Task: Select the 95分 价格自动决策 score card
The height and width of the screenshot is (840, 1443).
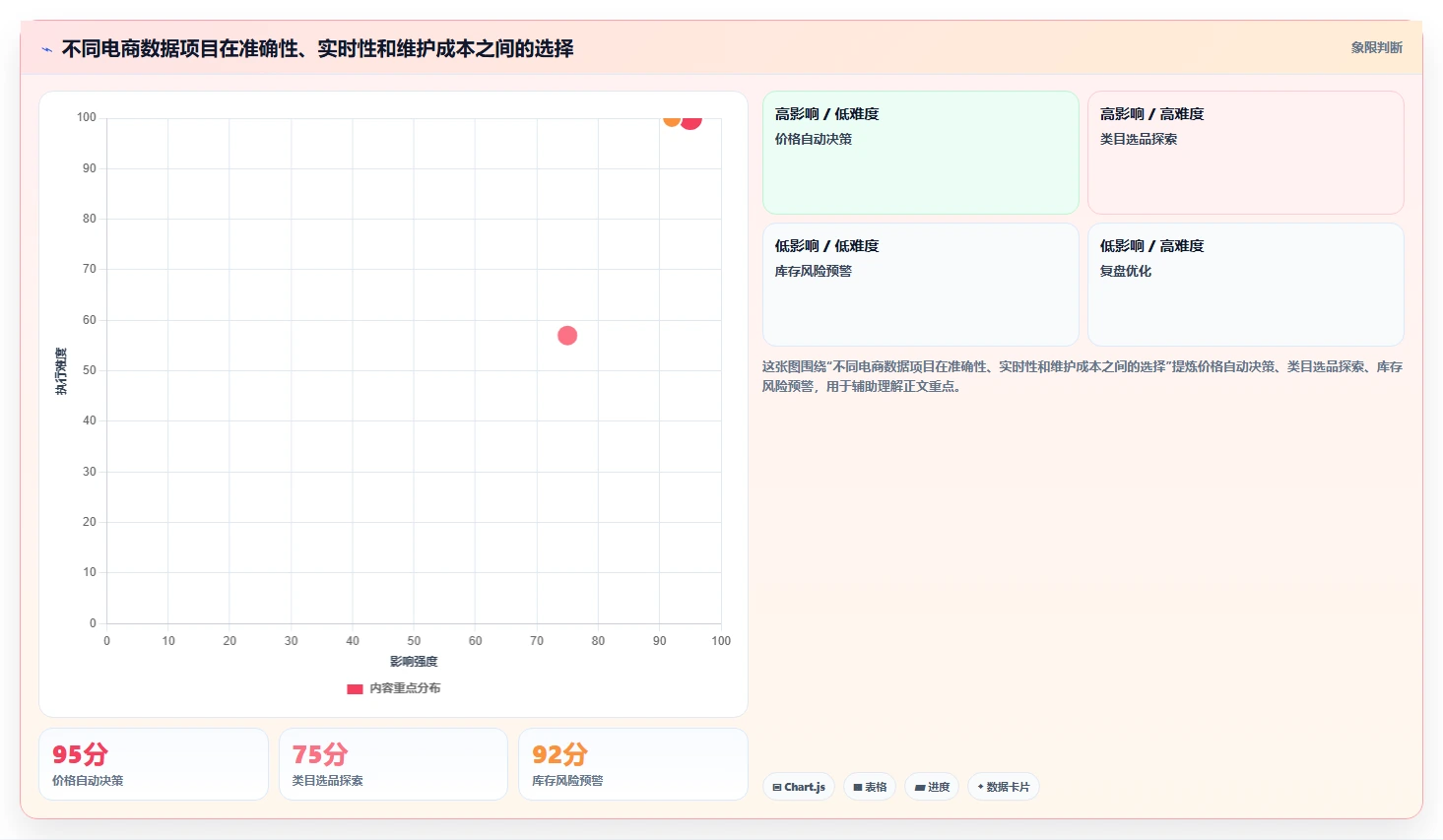Action: [154, 764]
